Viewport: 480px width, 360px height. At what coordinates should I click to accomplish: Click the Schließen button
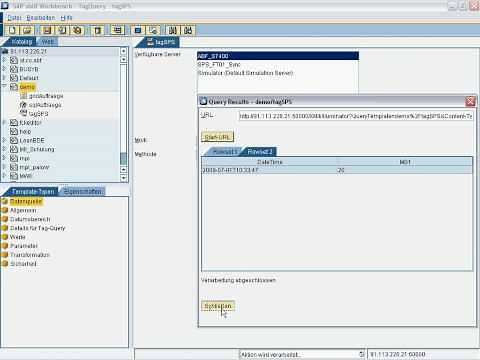click(x=218, y=306)
